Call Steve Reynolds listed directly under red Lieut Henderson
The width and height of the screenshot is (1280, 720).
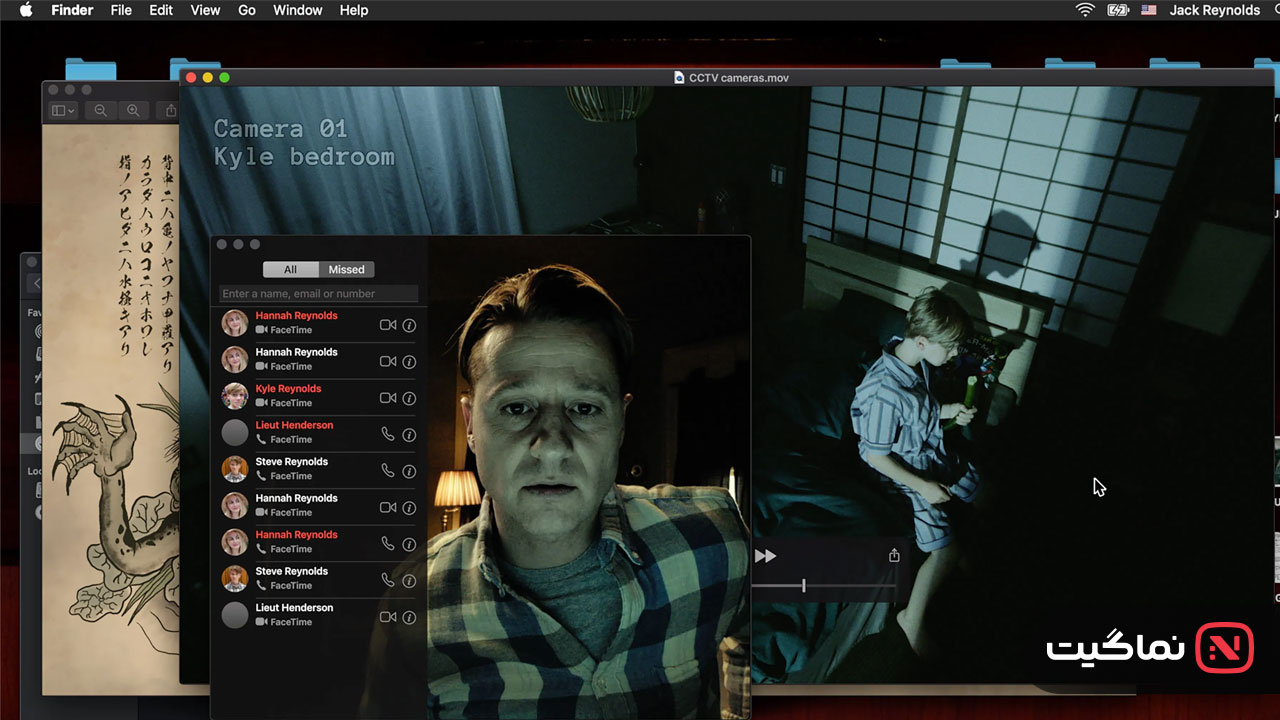point(388,471)
